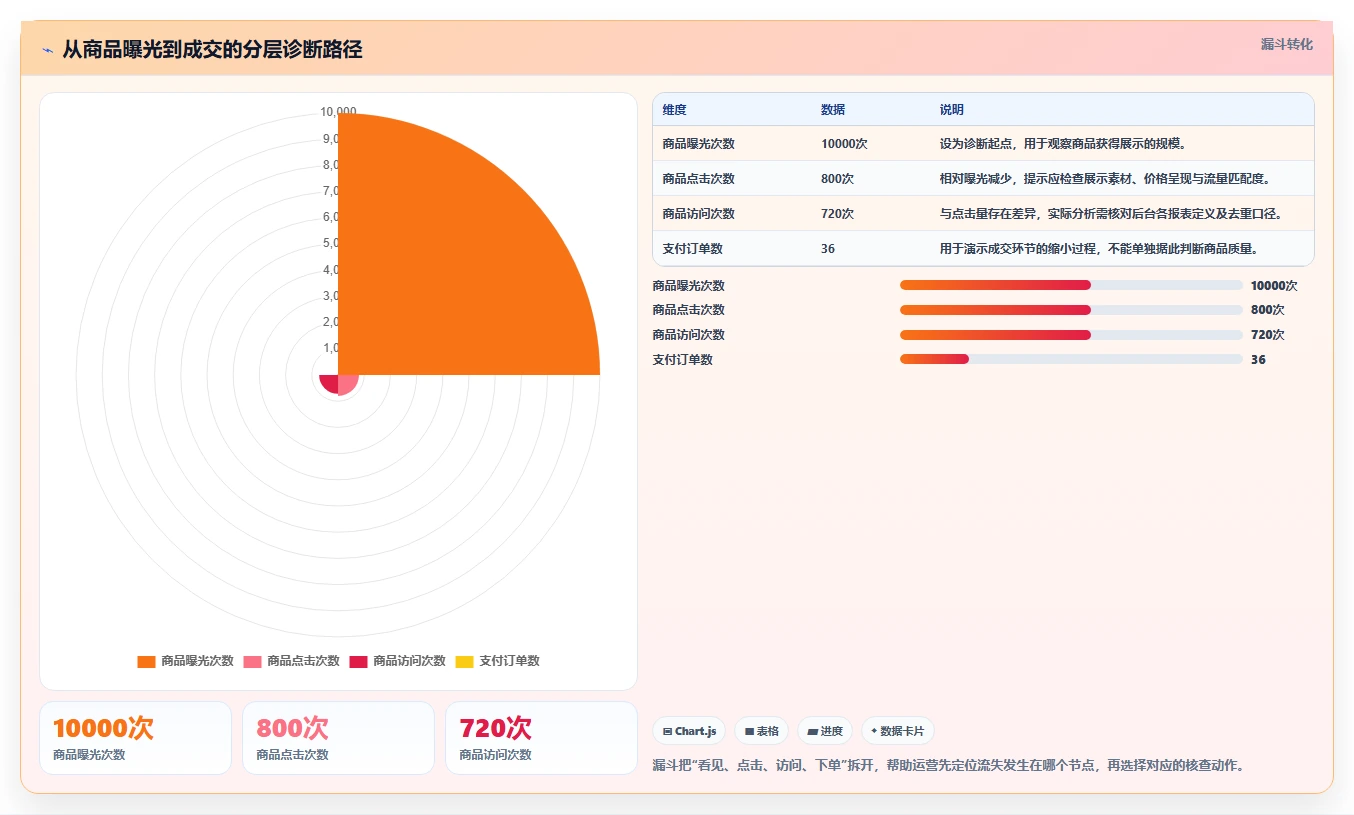Click the 说明 column header
Viewport: 1354px width, 815px height.
tap(951, 110)
